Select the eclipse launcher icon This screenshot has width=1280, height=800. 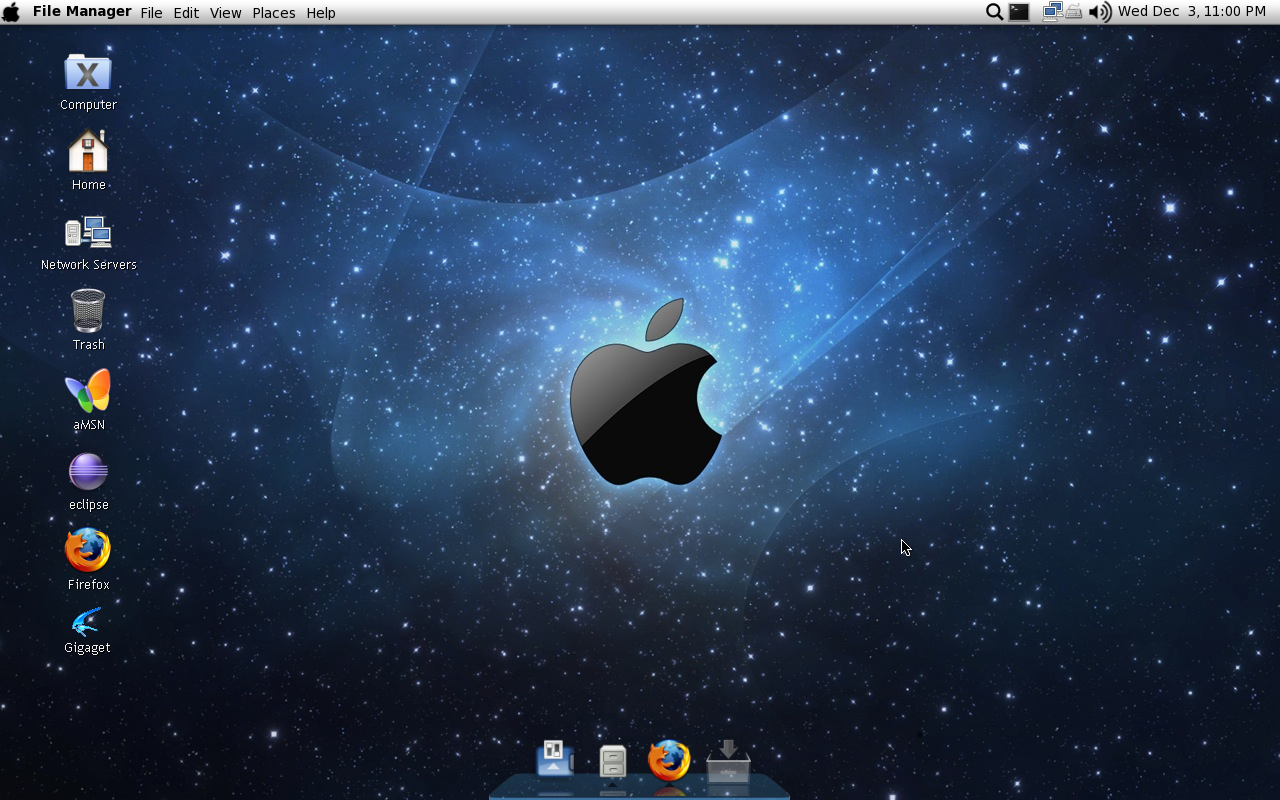tap(88, 472)
